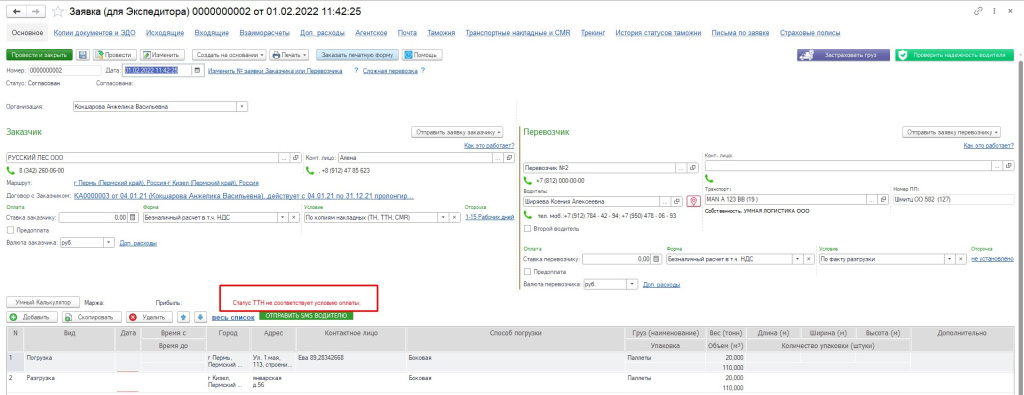Save the document via floppy disk icon
This screenshot has height=395, width=1024.
pos(84,55)
